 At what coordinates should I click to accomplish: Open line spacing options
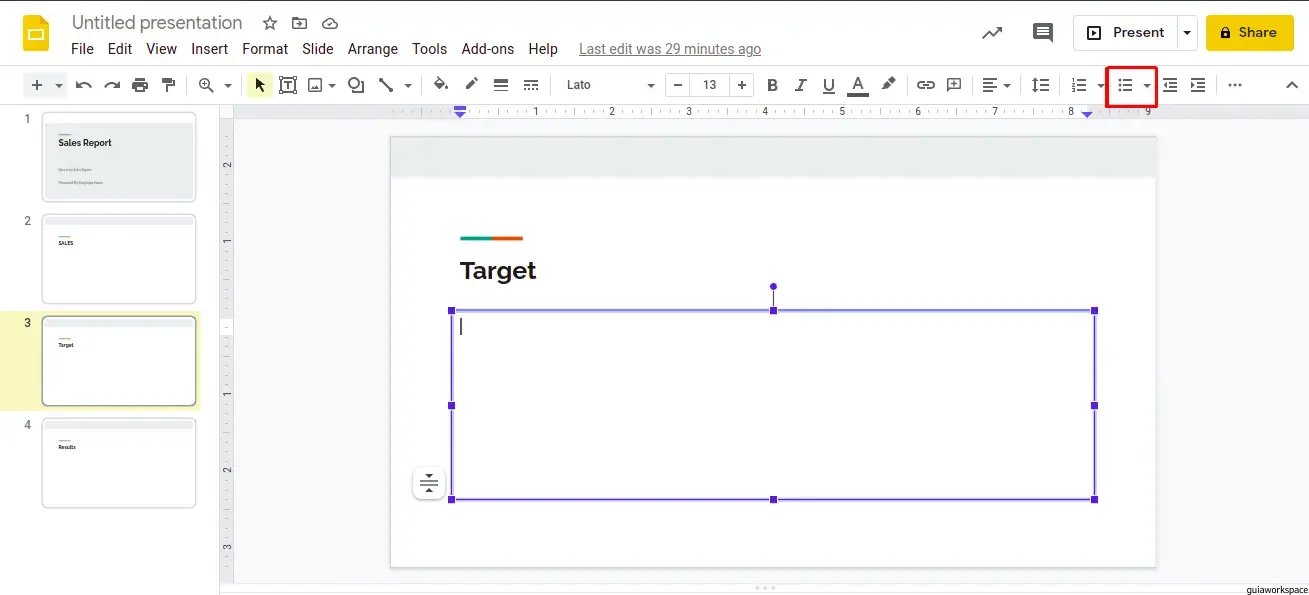[1041, 85]
